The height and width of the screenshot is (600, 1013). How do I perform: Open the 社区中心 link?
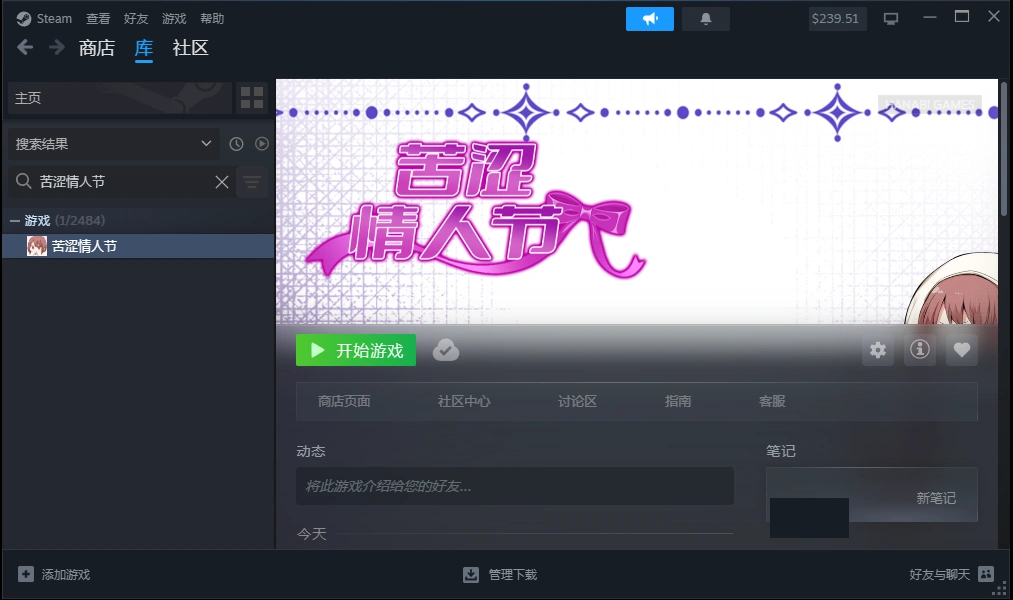coord(464,401)
